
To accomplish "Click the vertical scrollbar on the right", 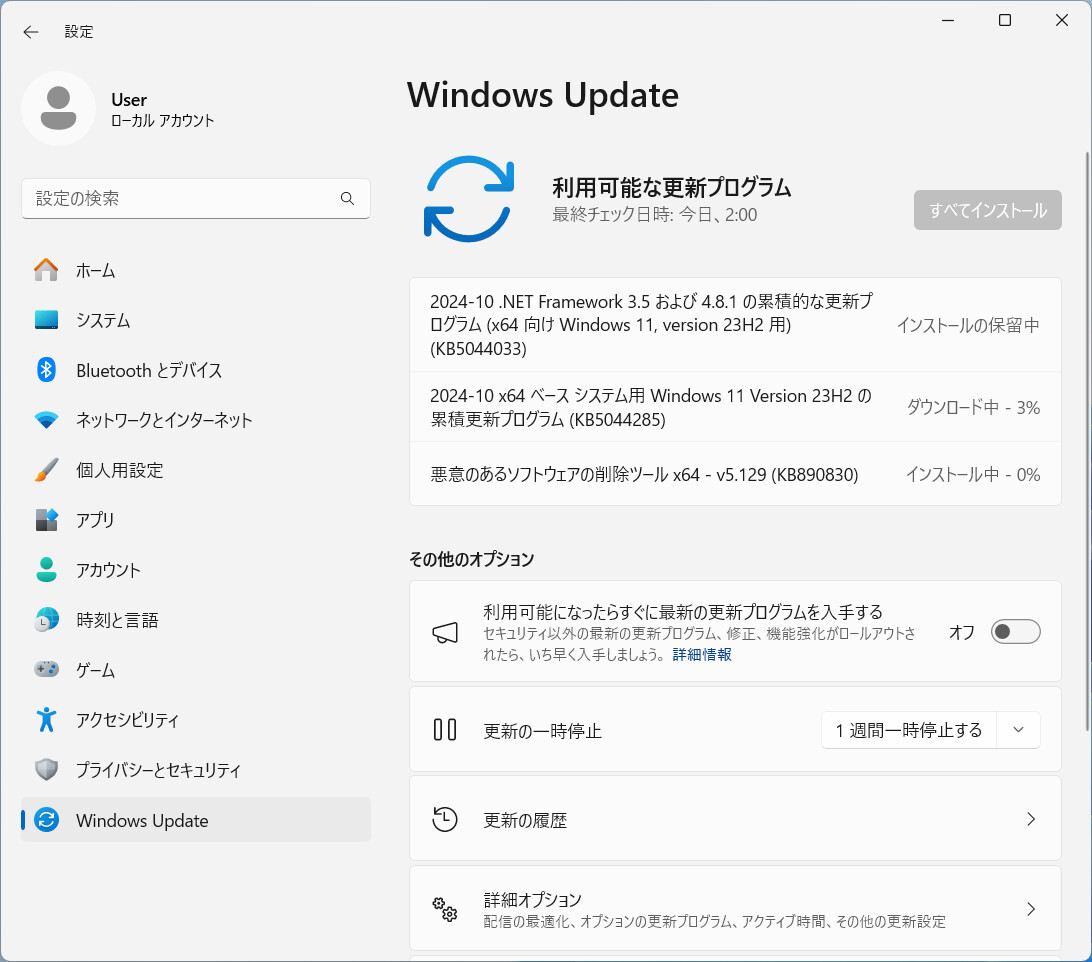I will point(1086,441).
